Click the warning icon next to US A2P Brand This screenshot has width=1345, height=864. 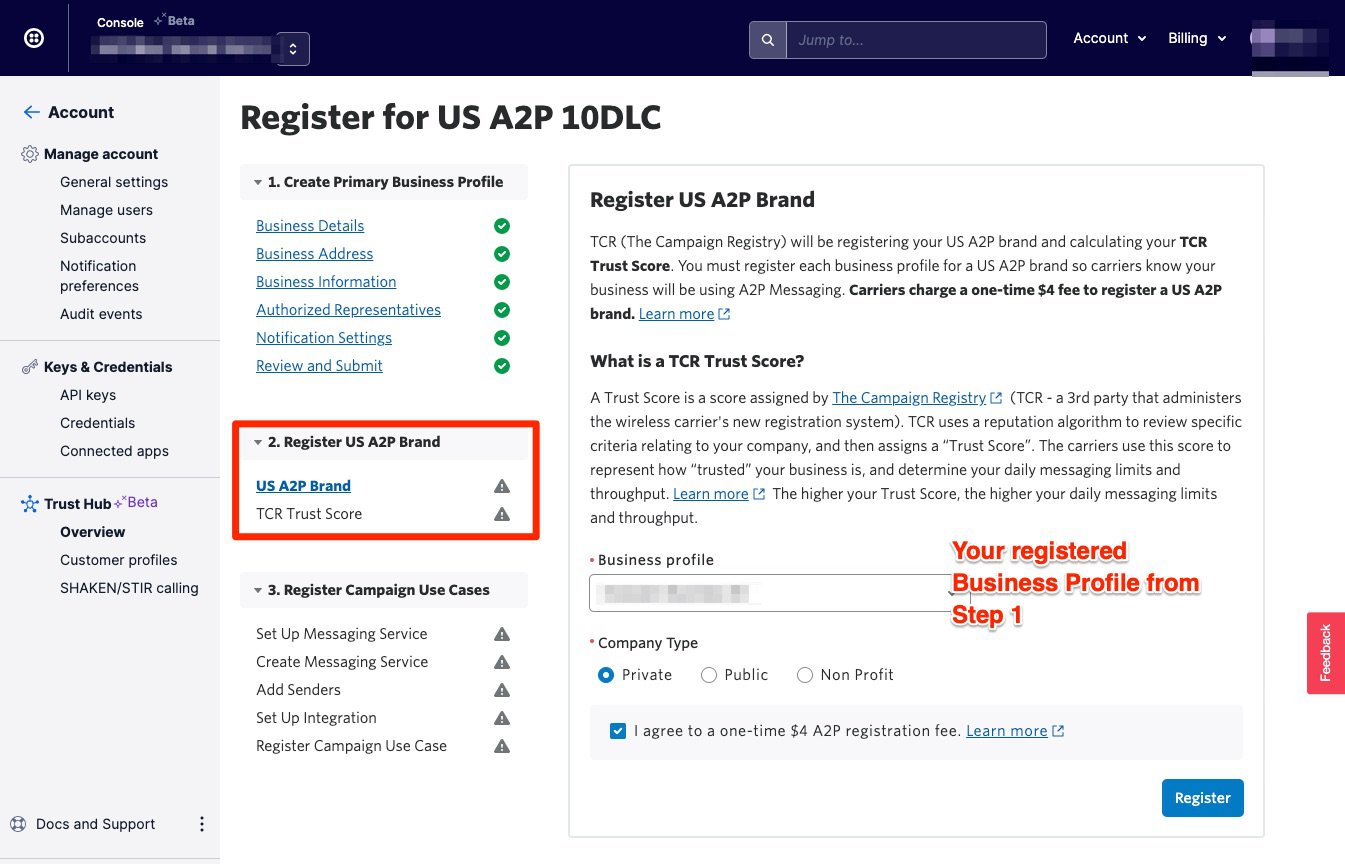(x=501, y=485)
